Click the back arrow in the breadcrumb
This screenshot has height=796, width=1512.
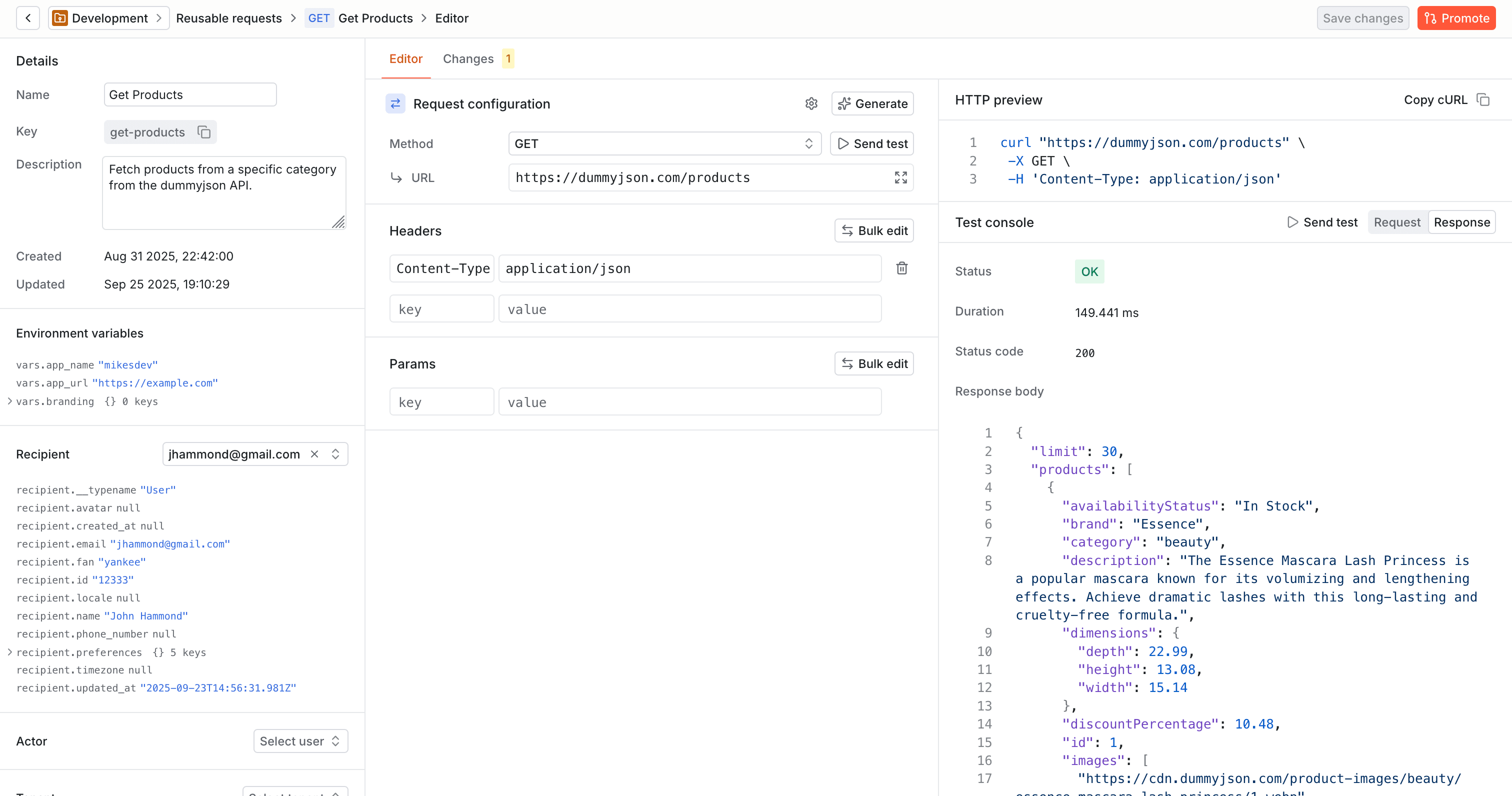[x=27, y=17]
